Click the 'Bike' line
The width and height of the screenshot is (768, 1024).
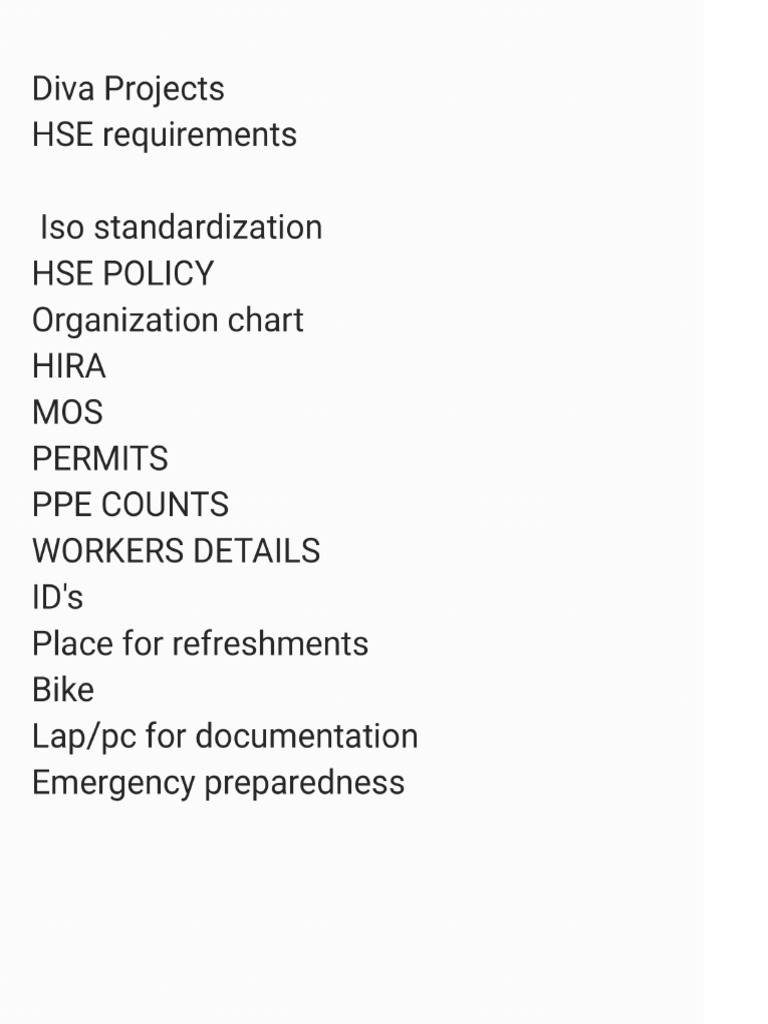[x=63, y=690]
